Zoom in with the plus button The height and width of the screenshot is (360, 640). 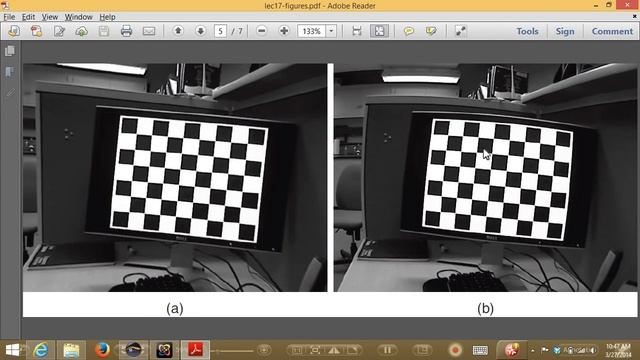pos(284,31)
